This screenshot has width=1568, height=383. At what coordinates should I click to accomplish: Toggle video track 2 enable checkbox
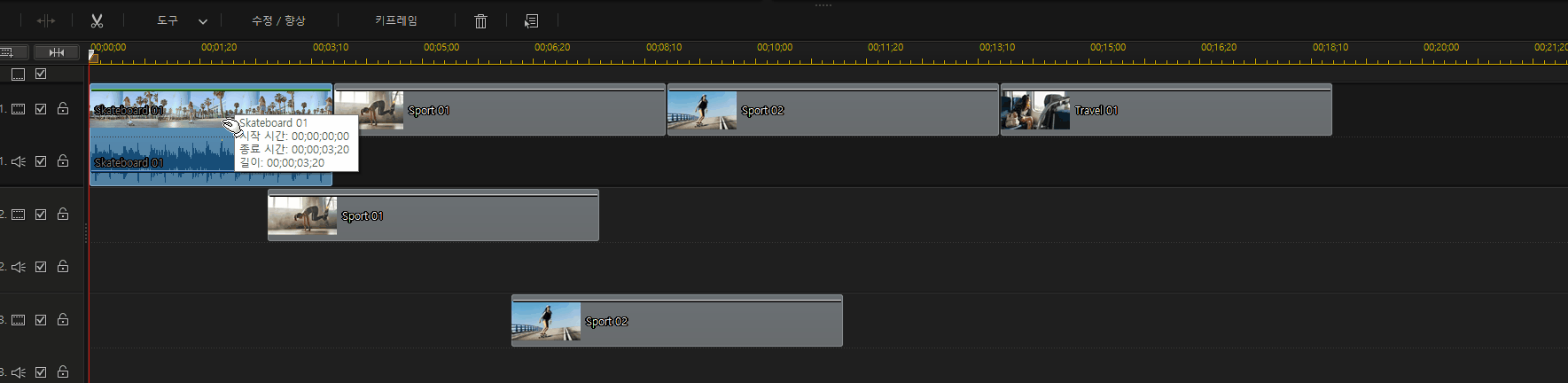41,215
